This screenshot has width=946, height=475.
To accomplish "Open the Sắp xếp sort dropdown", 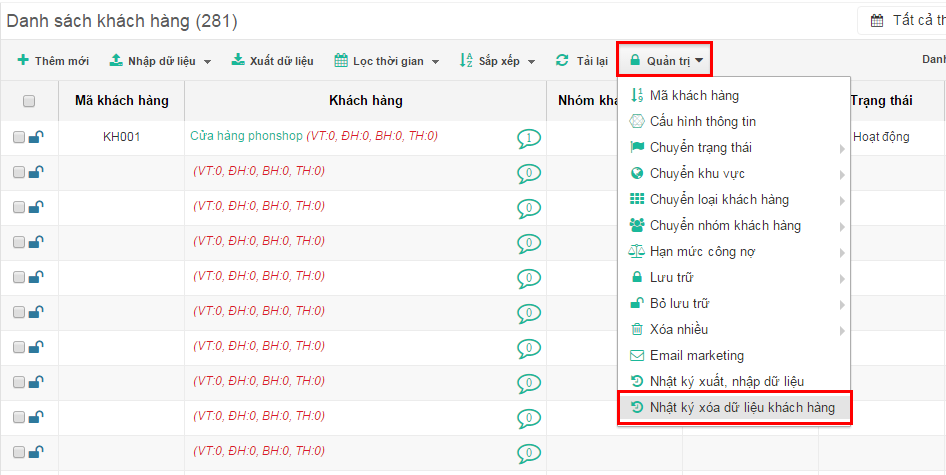I will pos(498,61).
